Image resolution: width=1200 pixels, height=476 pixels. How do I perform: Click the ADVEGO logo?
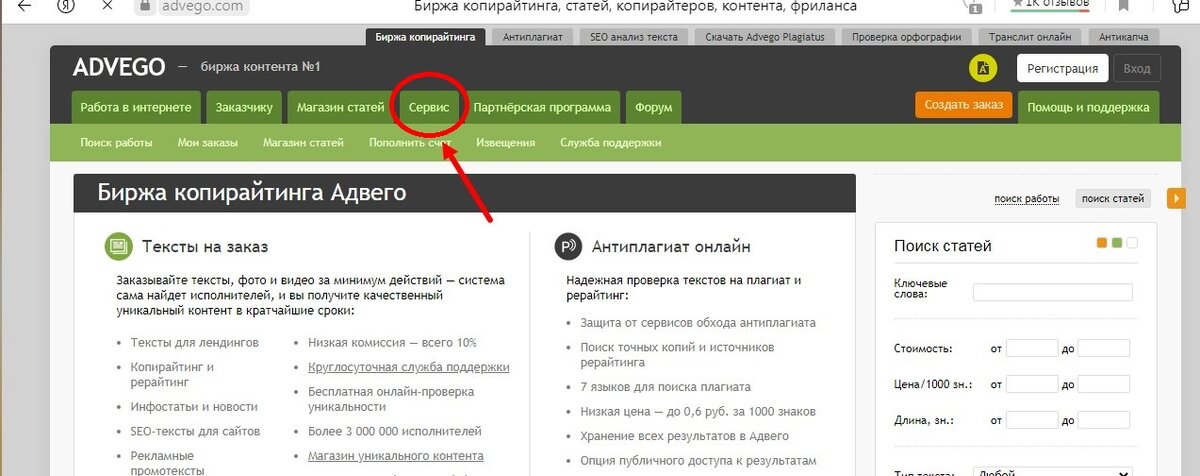[118, 68]
